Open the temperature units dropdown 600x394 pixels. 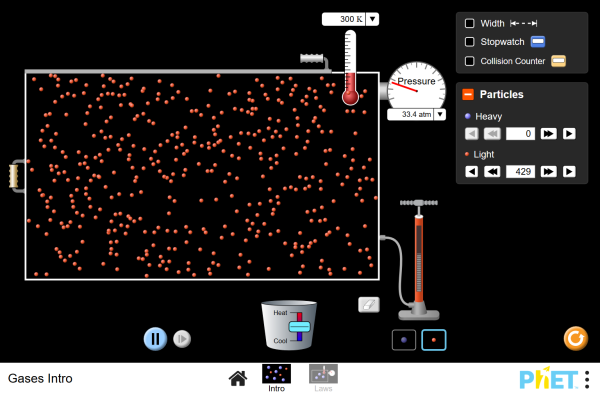(x=372, y=19)
